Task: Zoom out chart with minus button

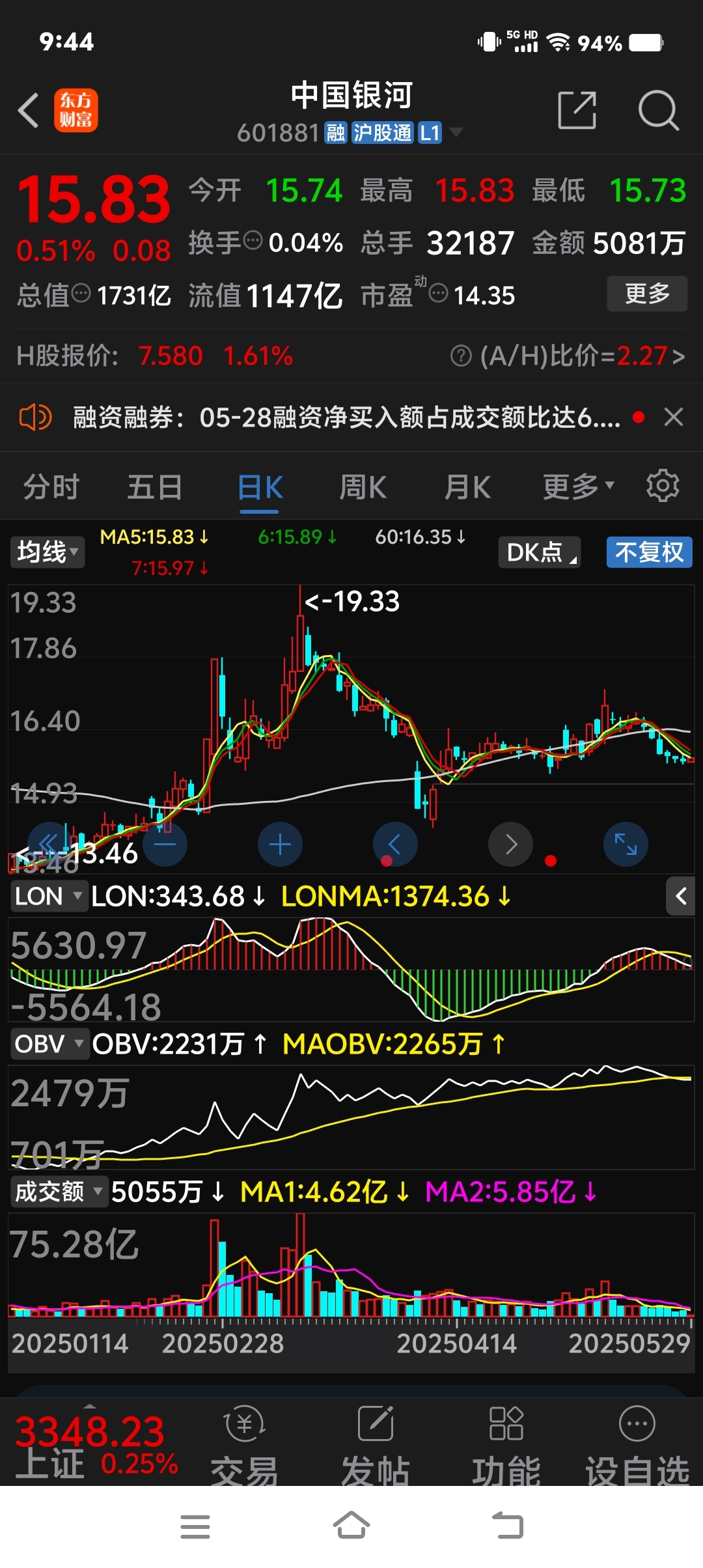Action: tap(165, 845)
